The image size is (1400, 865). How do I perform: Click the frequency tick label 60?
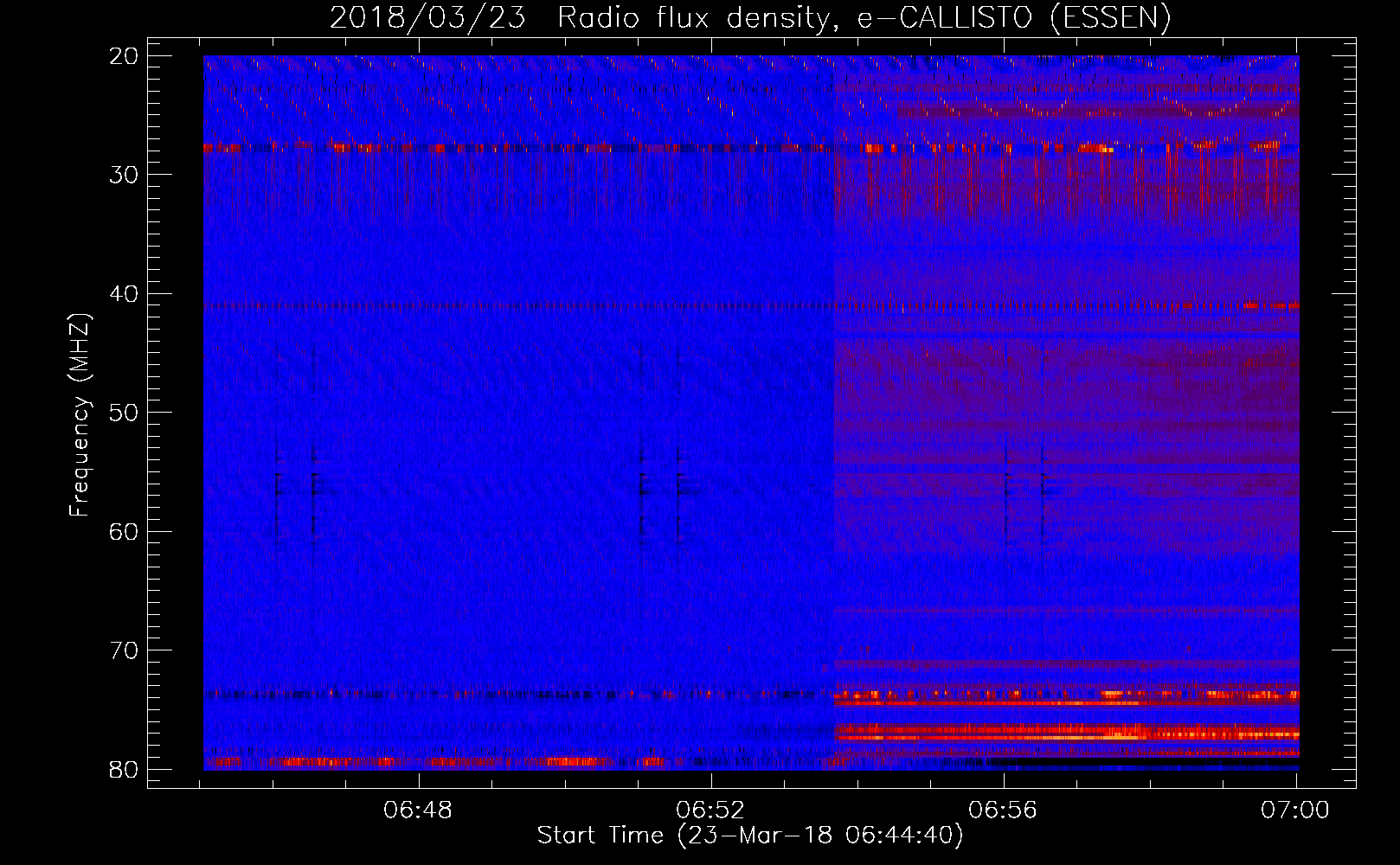pyautogui.click(x=125, y=531)
